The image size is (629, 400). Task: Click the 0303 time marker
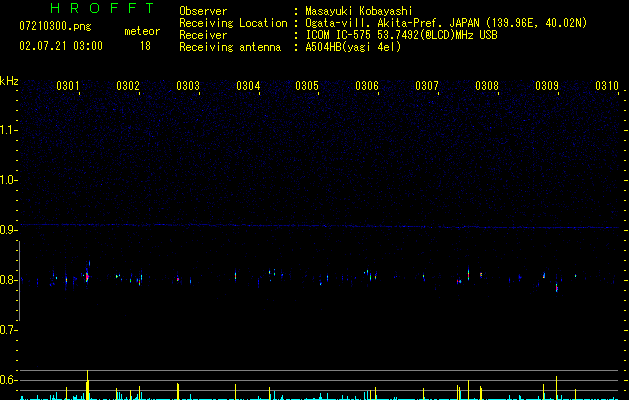tap(188, 86)
